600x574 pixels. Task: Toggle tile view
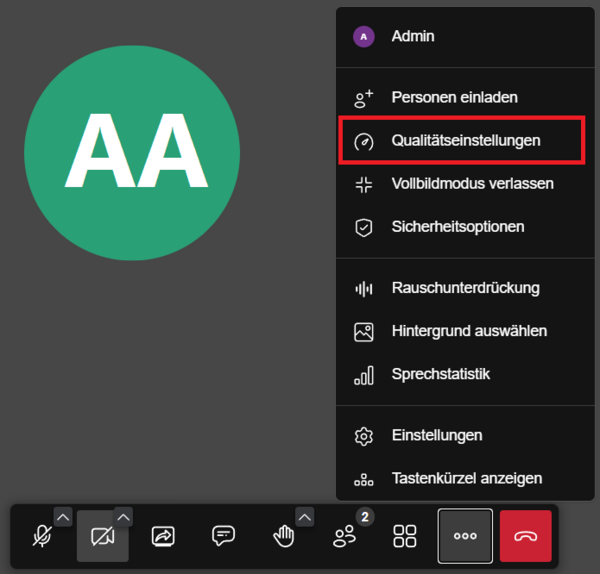pos(405,536)
